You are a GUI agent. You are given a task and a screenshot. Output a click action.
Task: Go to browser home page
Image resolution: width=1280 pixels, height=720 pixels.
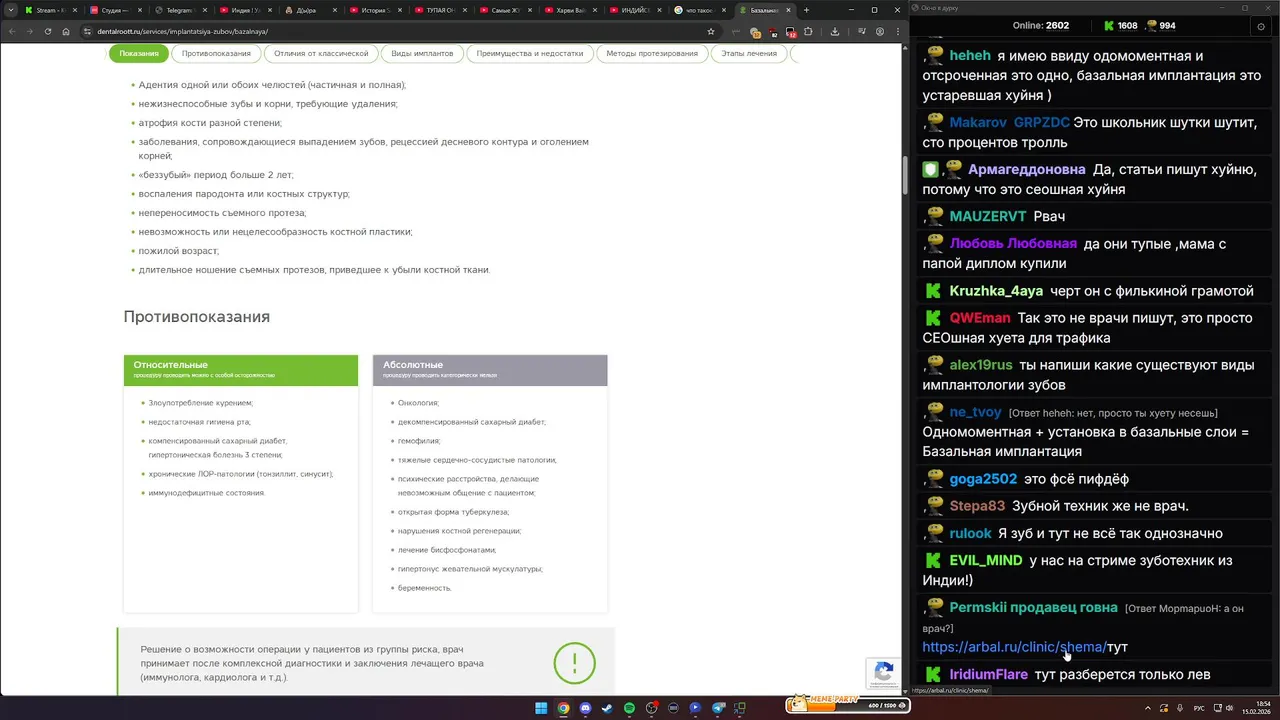click(x=65, y=31)
